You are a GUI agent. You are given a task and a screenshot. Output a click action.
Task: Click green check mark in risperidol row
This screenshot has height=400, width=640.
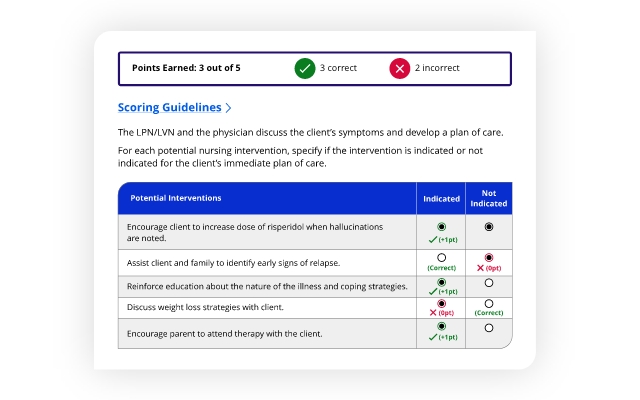coord(432,240)
